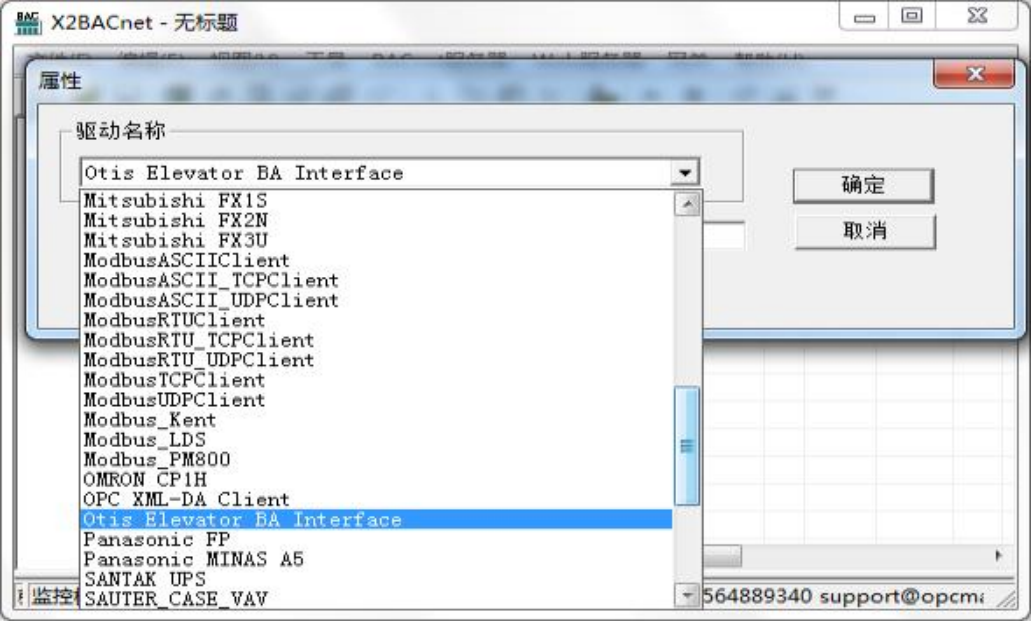Screen dimensions: 1031x622
Task: Select SANTAK UPS driver
Action: [376, 579]
